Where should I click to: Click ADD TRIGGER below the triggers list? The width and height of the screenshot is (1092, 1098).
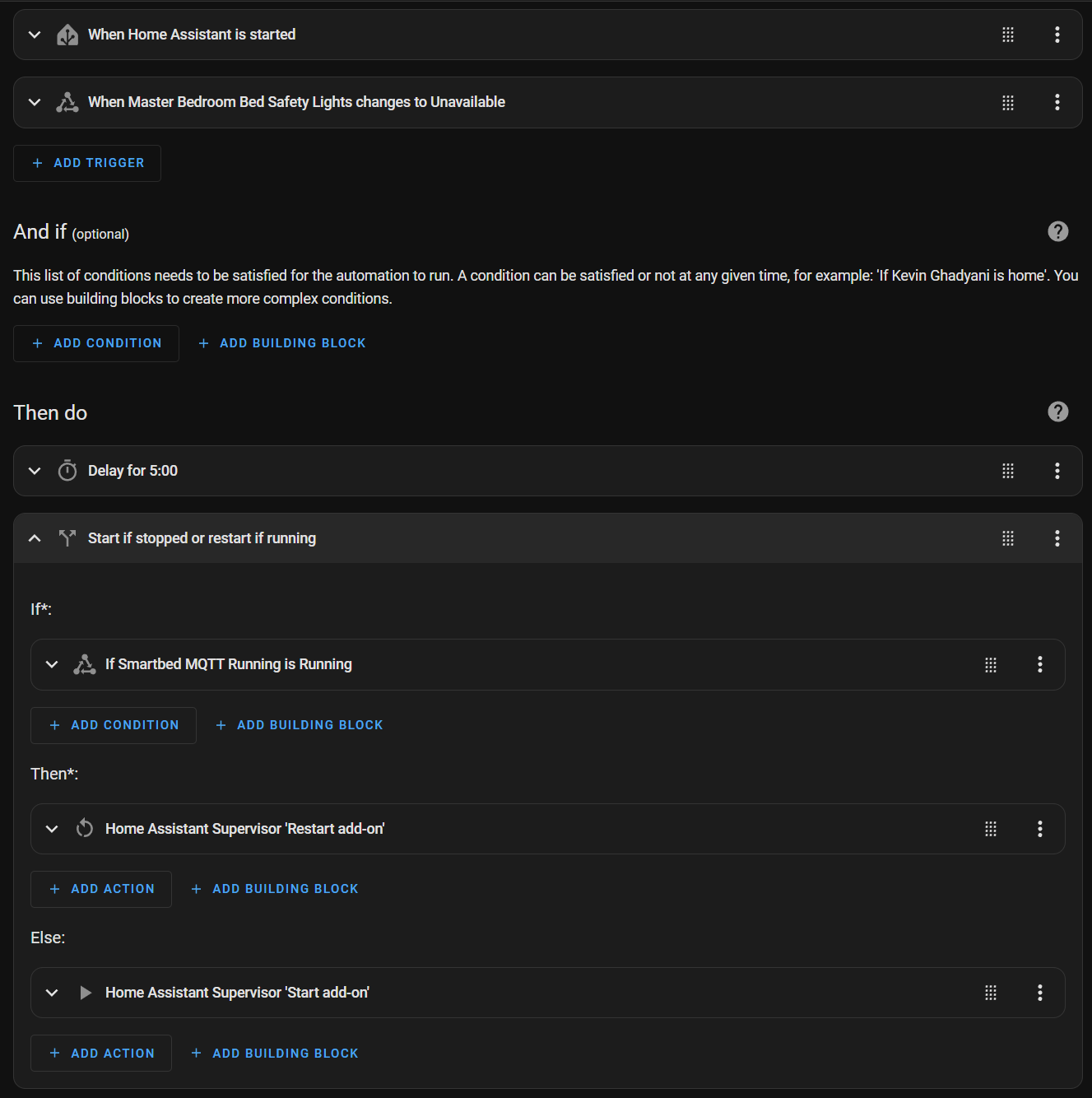click(x=86, y=162)
